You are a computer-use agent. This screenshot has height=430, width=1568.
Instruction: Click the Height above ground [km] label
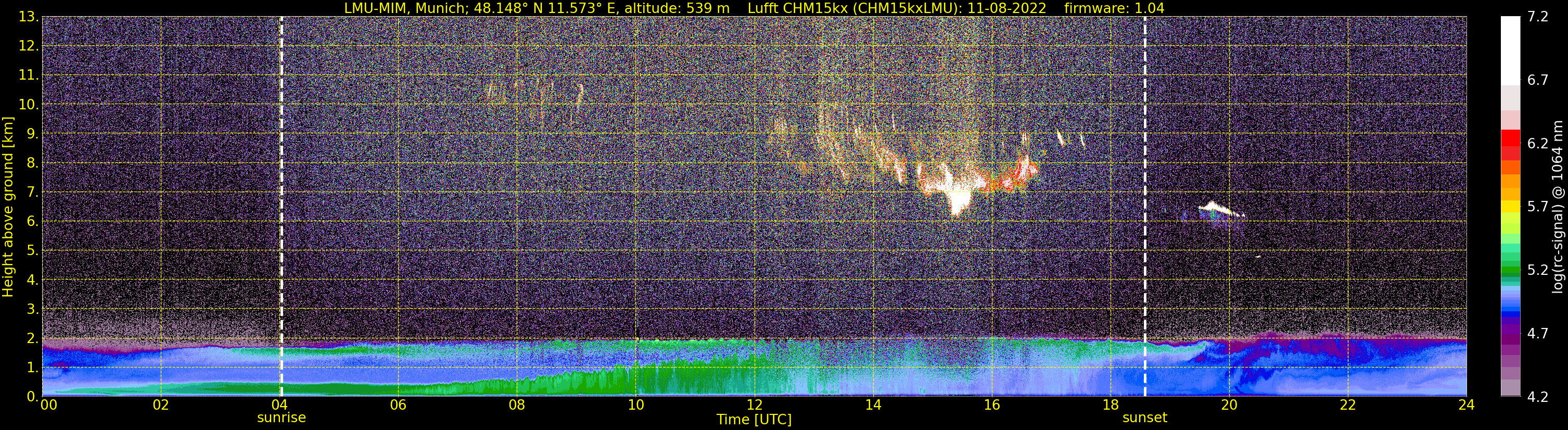8,207
